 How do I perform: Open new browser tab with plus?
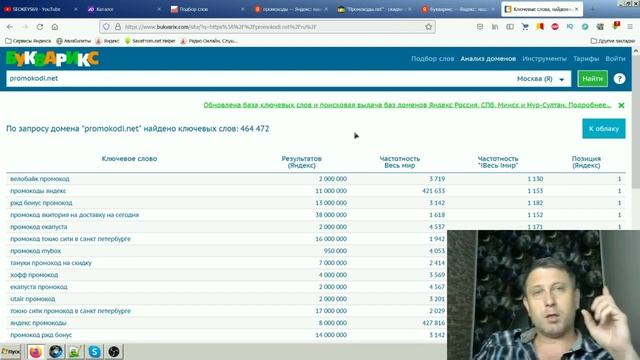click(592, 9)
